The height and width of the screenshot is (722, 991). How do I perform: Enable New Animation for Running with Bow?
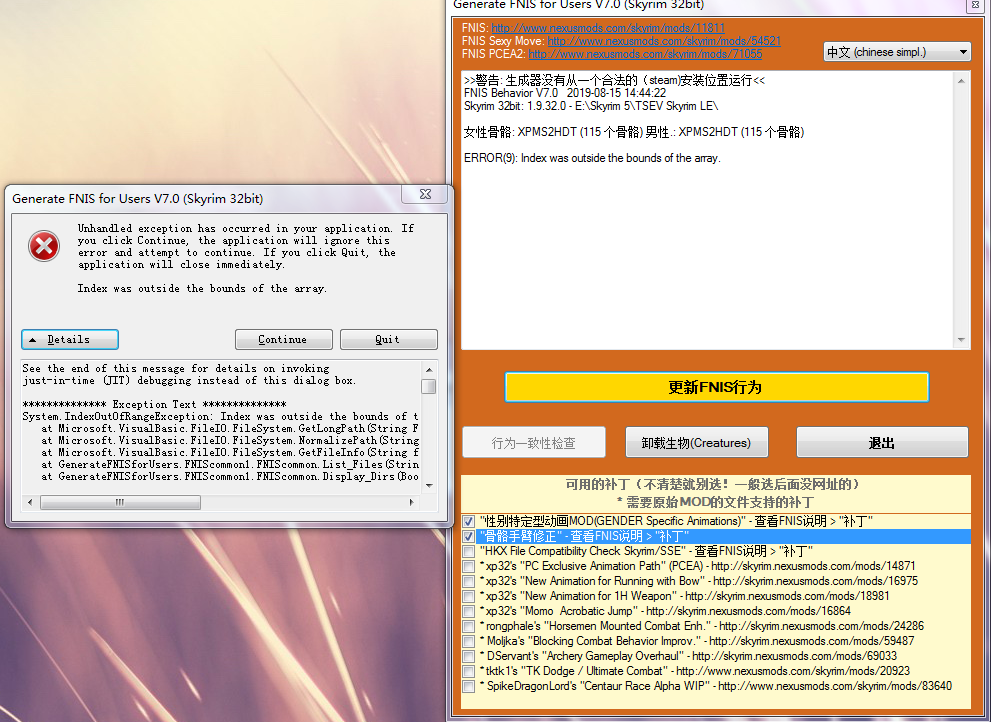468,582
